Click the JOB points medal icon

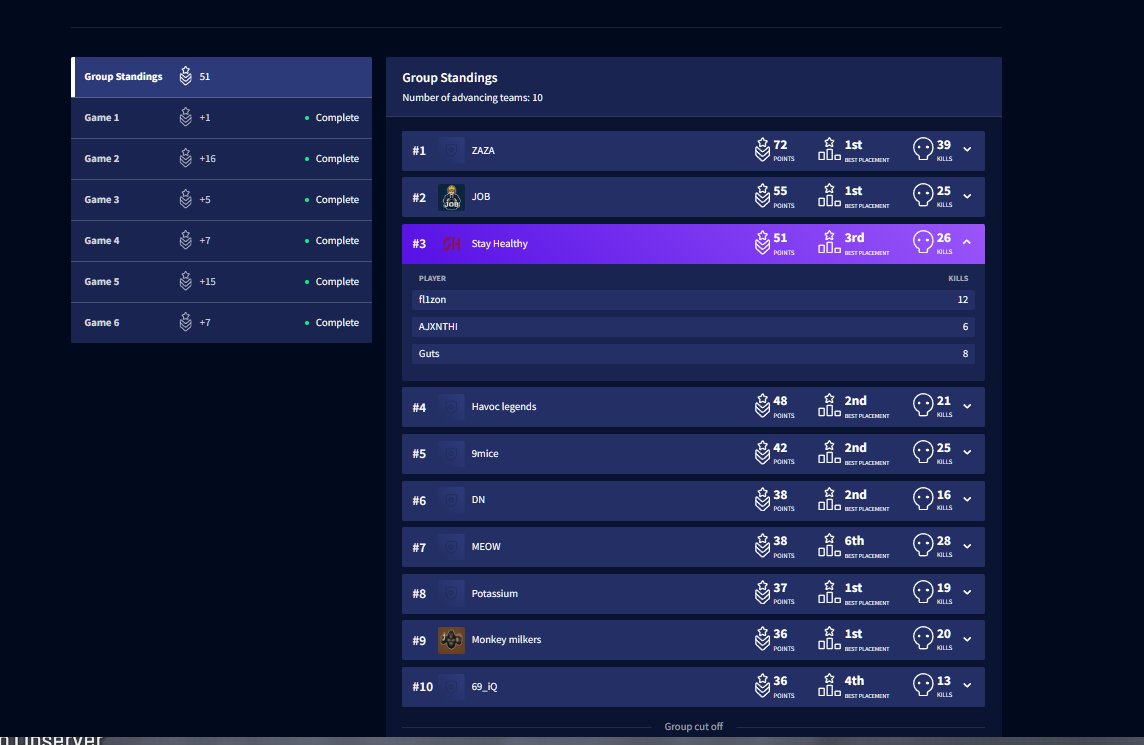(x=762, y=196)
